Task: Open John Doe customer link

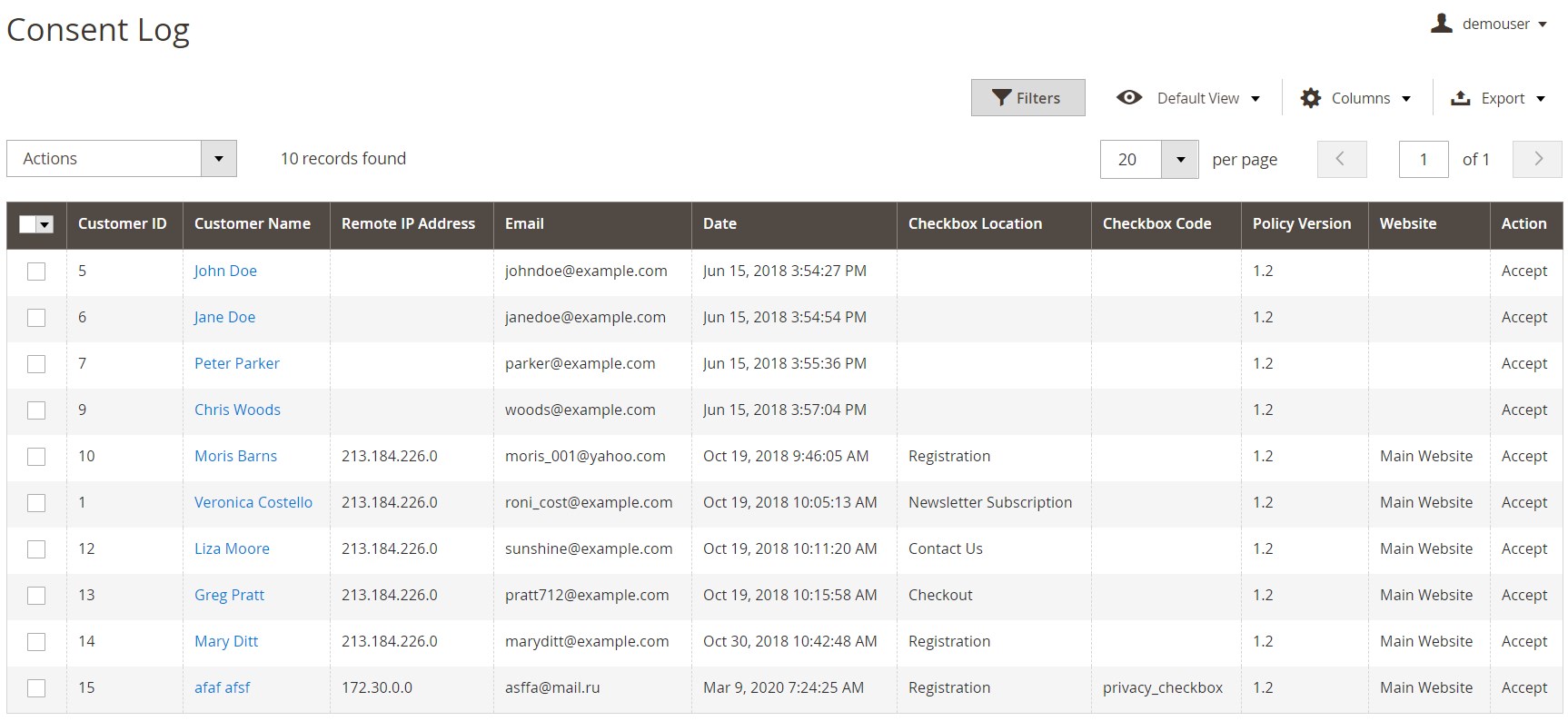Action: tap(225, 271)
